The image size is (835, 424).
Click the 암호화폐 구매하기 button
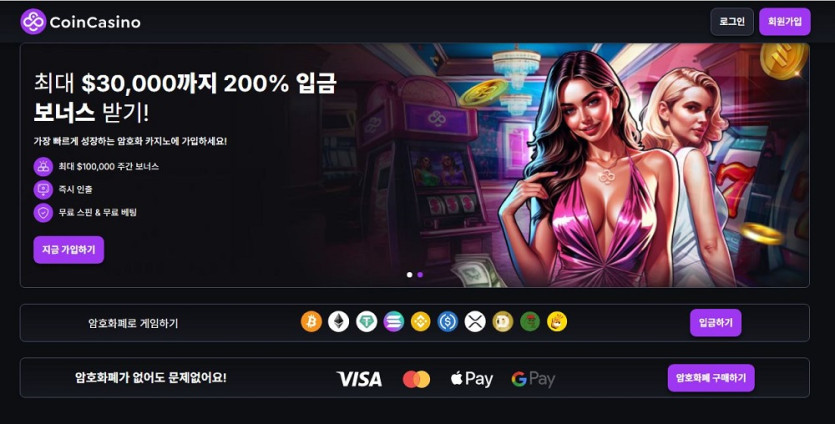[711, 378]
